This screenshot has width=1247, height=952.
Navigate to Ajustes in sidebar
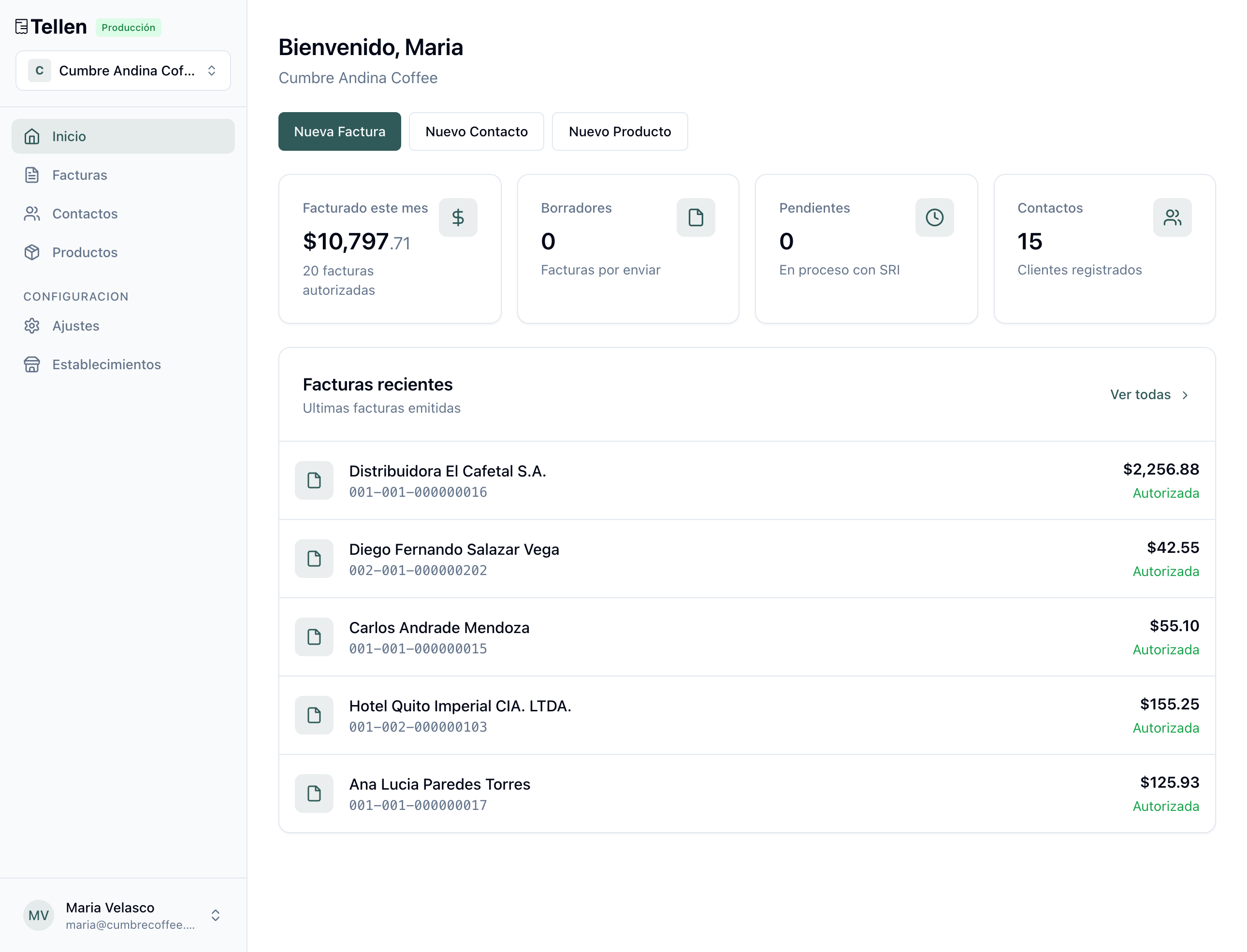75,326
